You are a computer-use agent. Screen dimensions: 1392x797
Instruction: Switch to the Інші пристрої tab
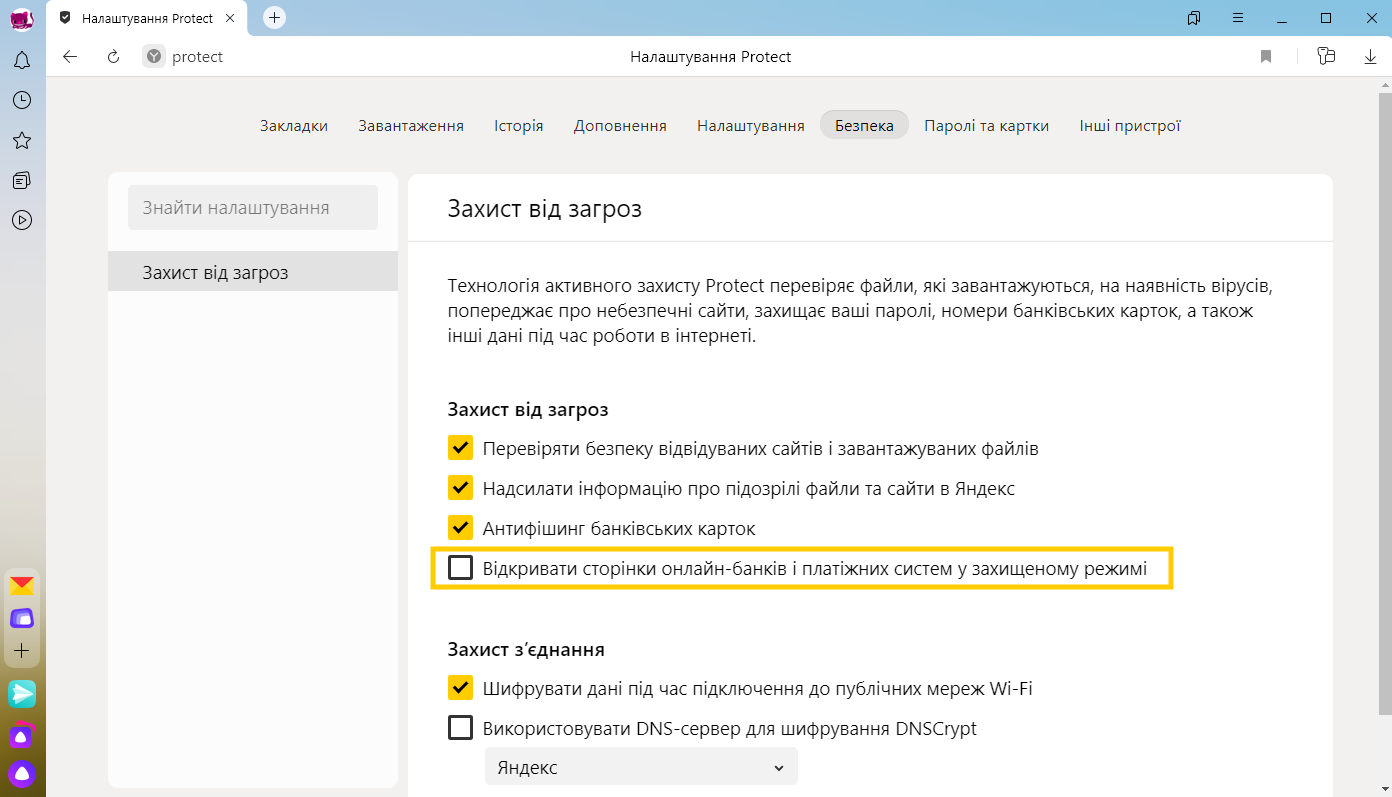(x=1130, y=125)
